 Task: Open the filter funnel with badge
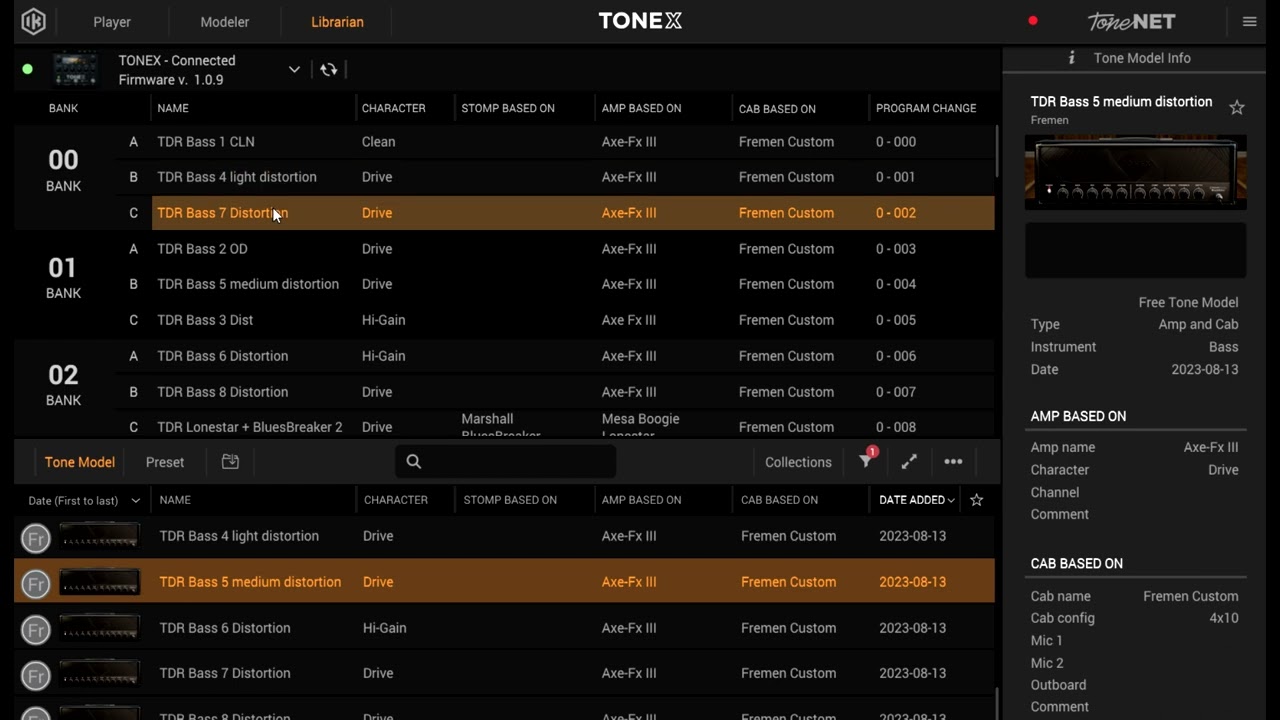click(x=867, y=460)
